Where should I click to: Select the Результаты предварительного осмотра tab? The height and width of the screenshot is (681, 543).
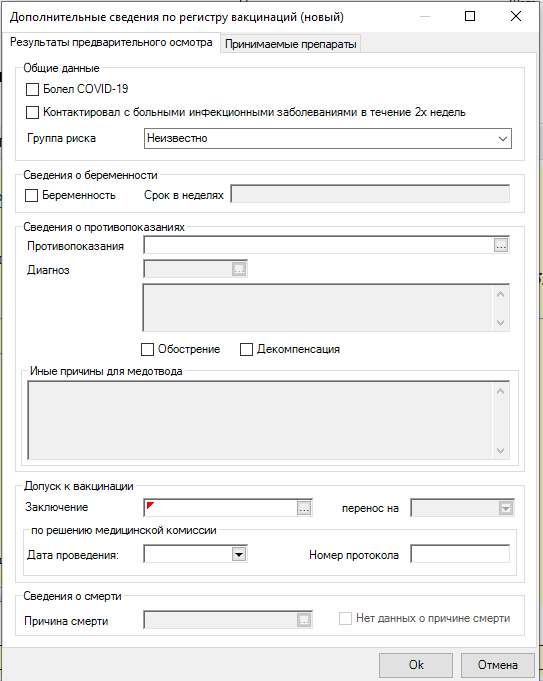111,42
